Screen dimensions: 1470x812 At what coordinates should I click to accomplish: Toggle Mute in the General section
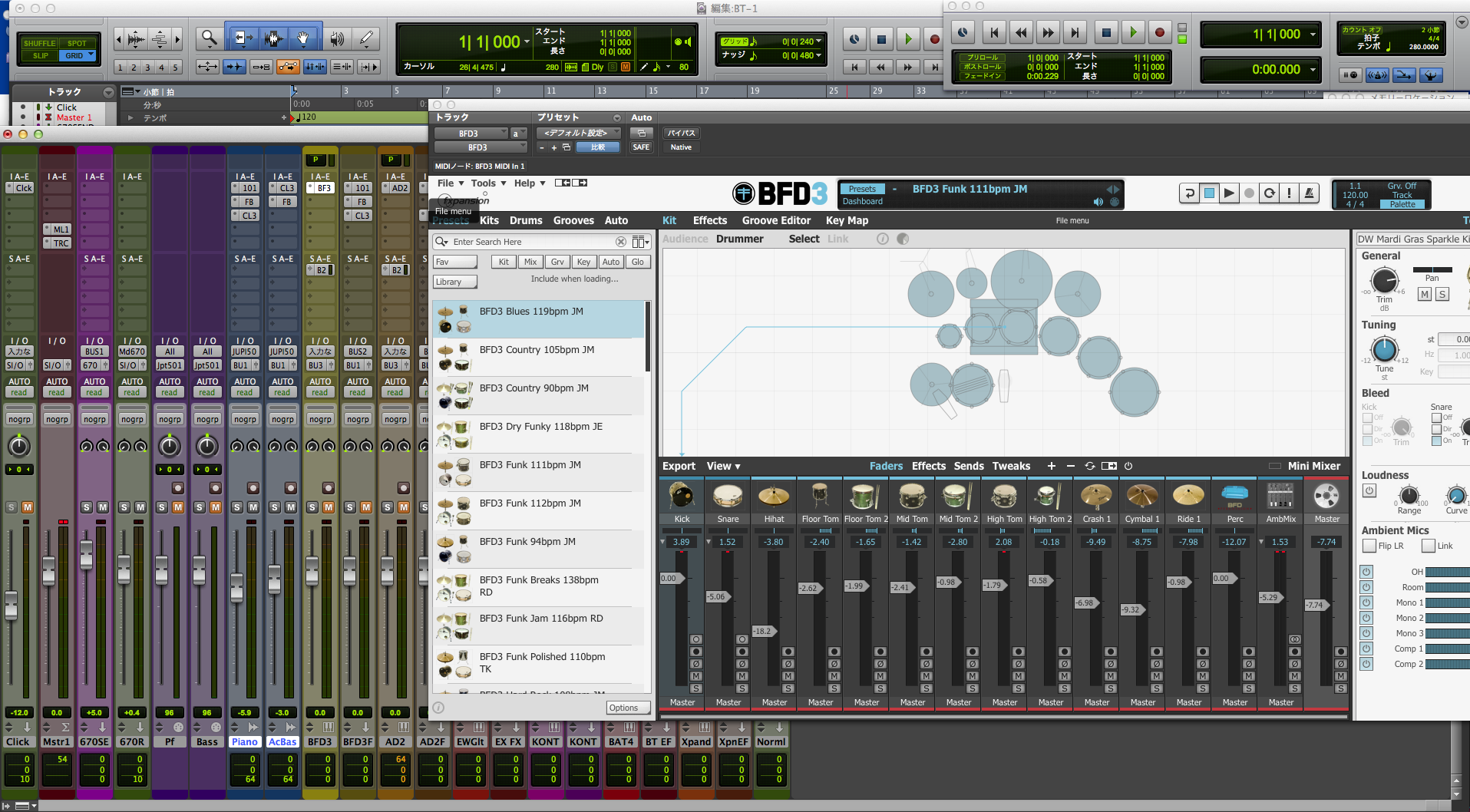click(x=1425, y=294)
